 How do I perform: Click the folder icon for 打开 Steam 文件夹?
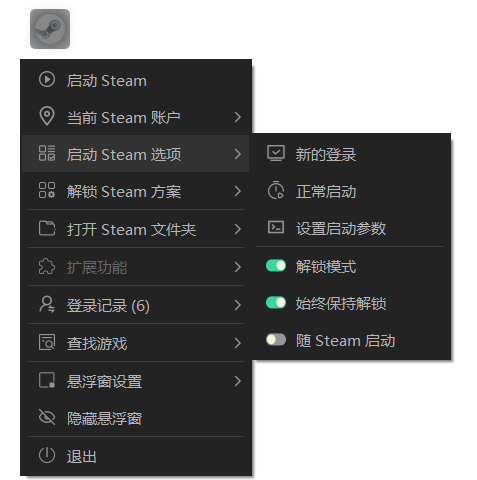47,229
